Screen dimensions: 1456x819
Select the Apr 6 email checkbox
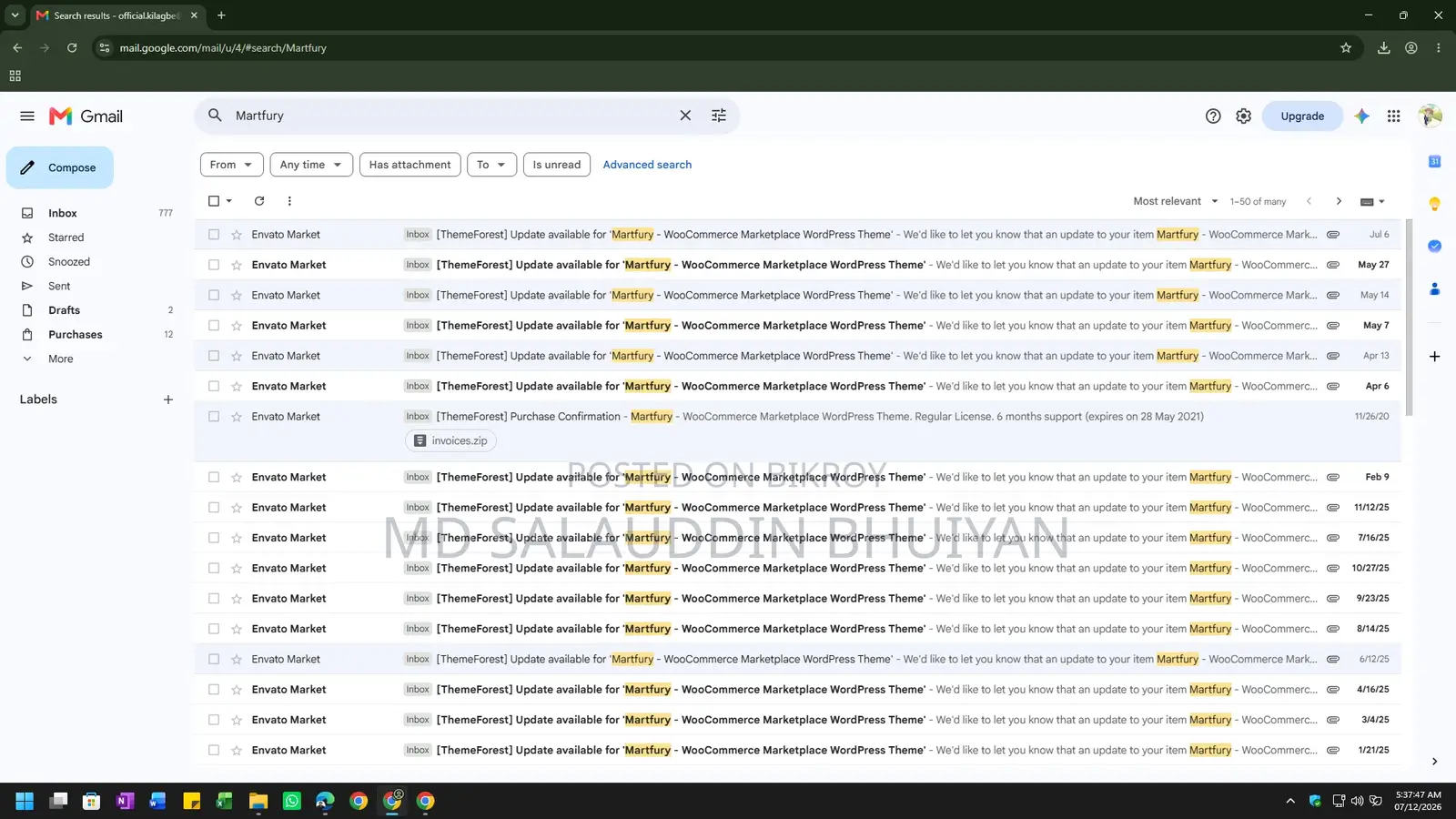coord(214,386)
